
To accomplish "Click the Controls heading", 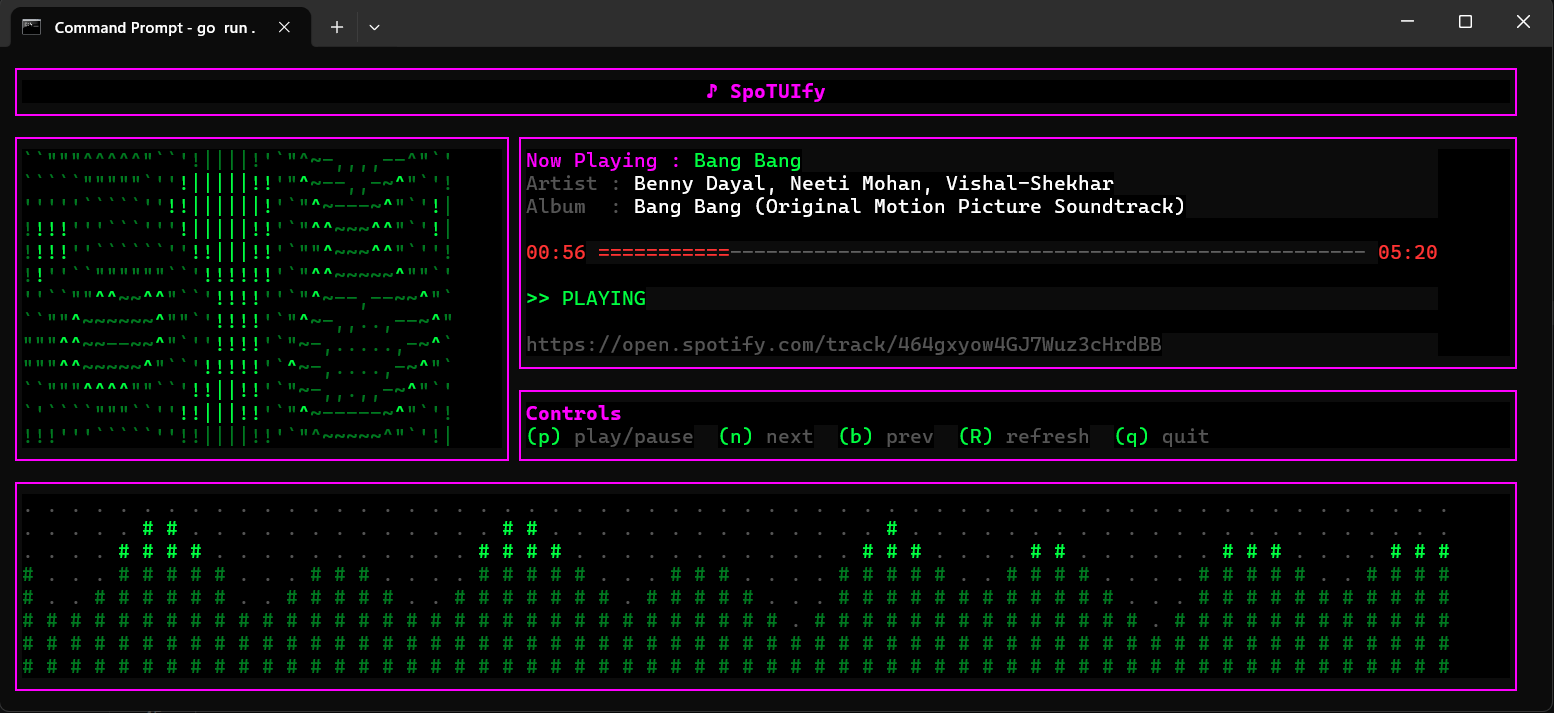I will (574, 413).
